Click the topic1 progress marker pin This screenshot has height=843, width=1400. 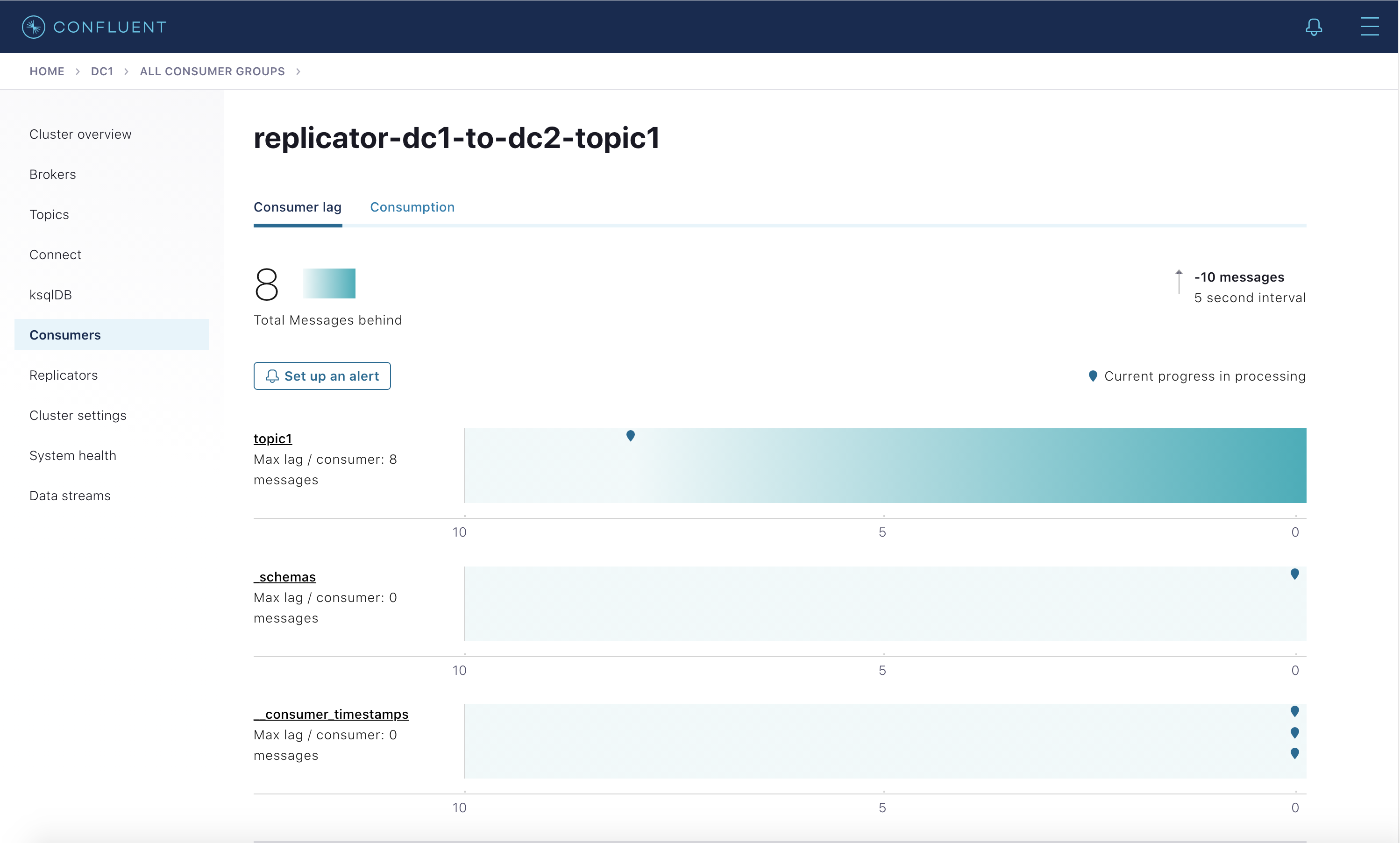[630, 436]
